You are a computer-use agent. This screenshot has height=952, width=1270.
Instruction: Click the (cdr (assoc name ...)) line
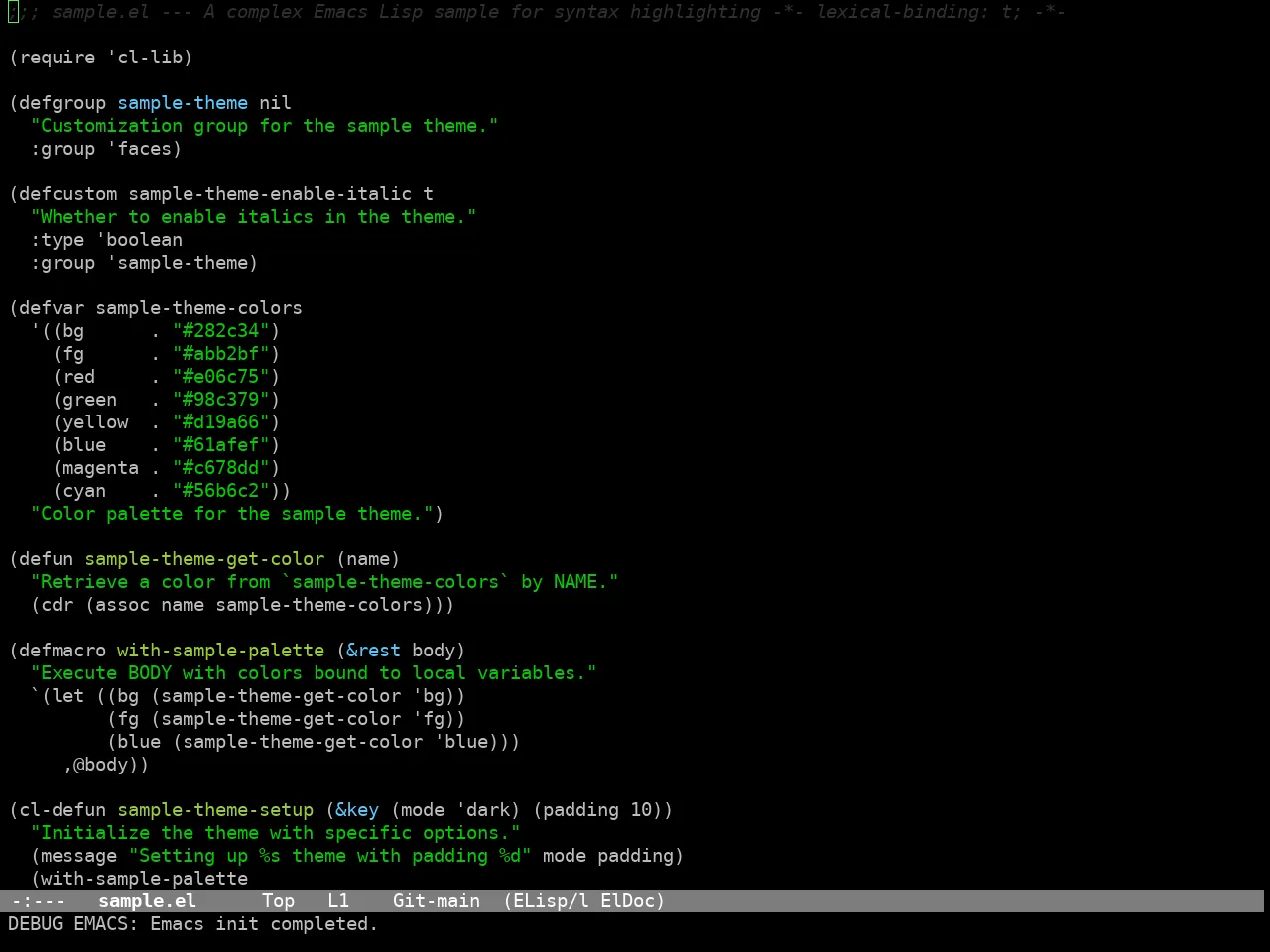tap(242, 605)
